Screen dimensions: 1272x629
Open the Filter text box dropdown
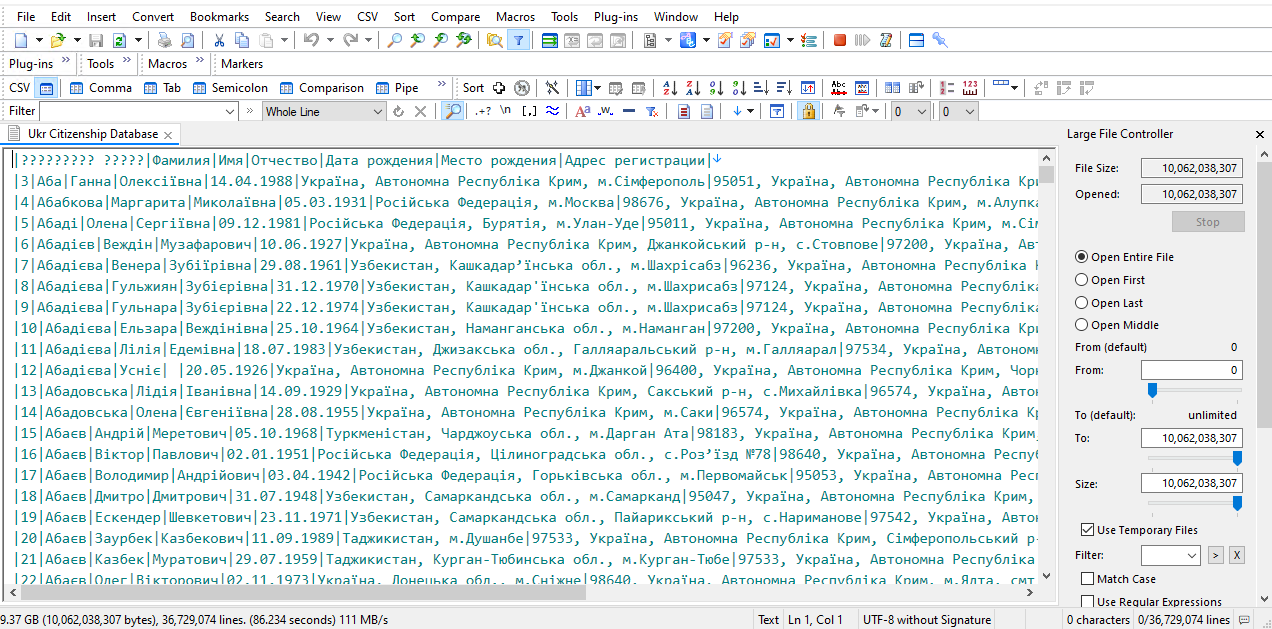coord(230,111)
